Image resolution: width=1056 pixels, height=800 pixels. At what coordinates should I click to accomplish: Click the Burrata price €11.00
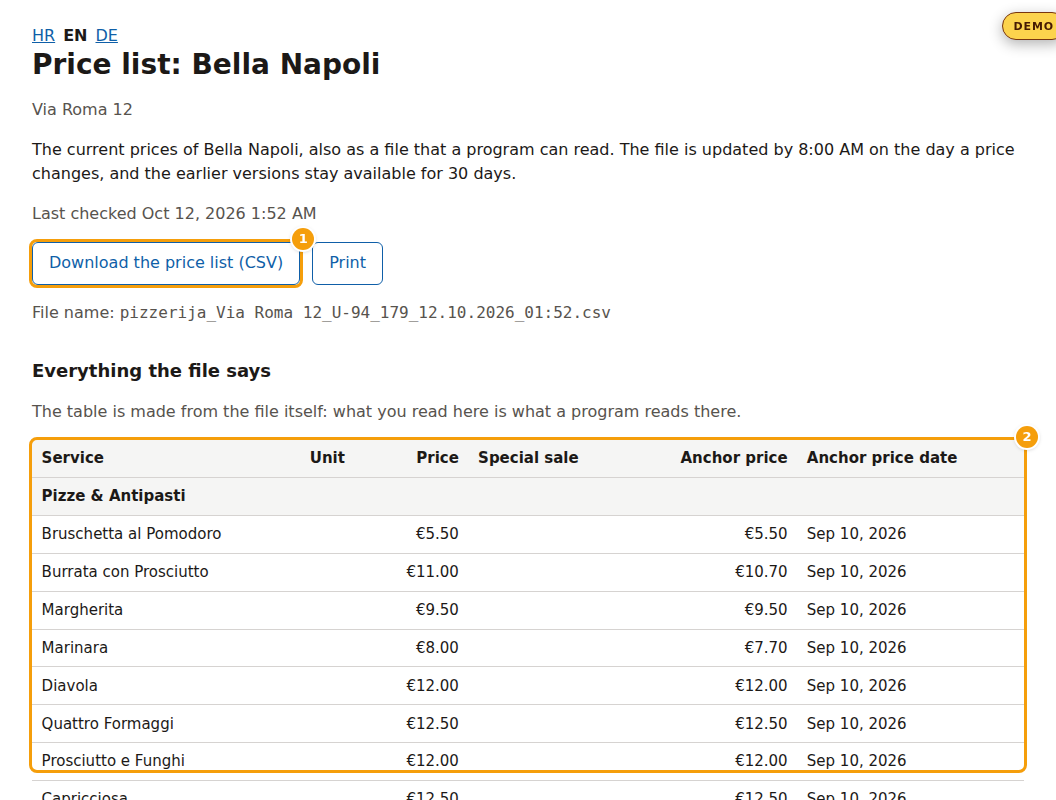[432, 572]
